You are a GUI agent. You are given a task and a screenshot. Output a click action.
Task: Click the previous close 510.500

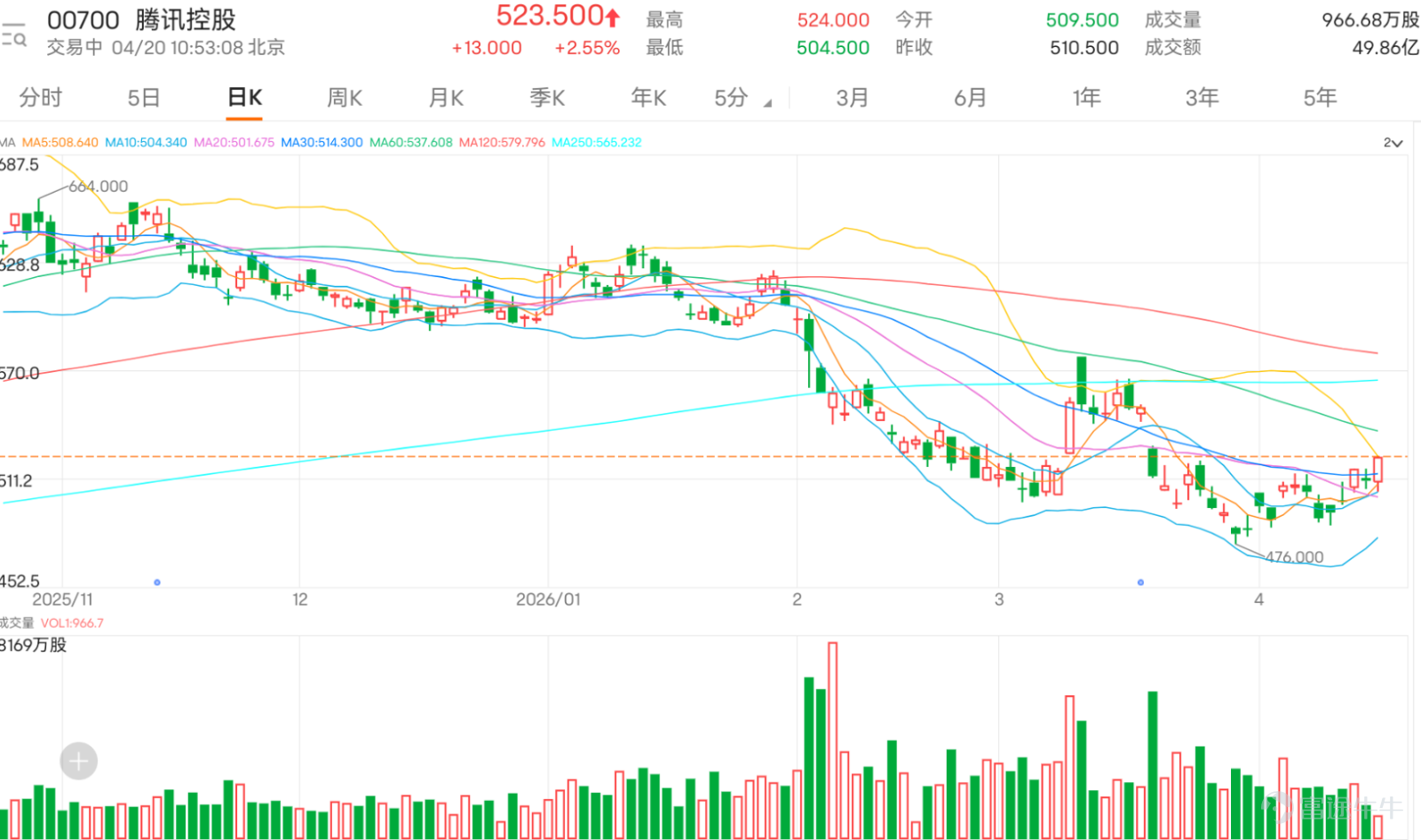(x=1084, y=48)
